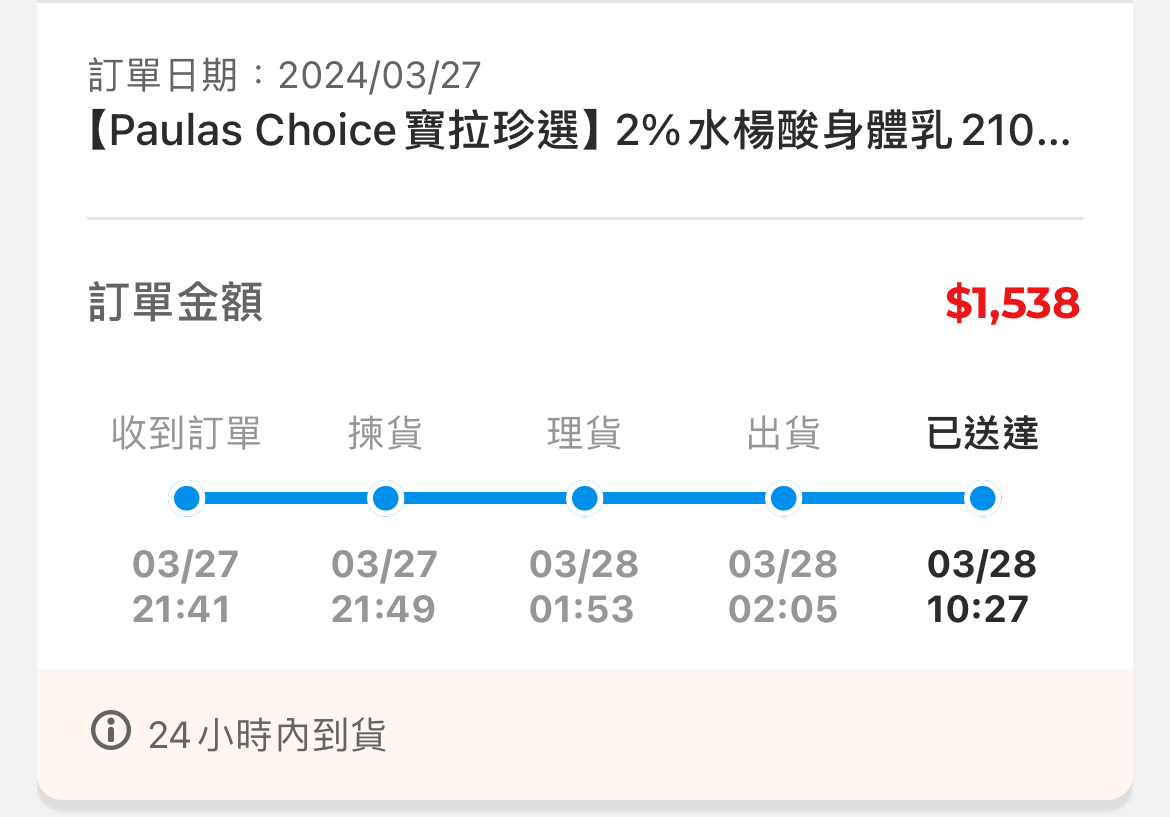Click the order date 2024/03/27 text
1170x817 pixels.
(380, 75)
